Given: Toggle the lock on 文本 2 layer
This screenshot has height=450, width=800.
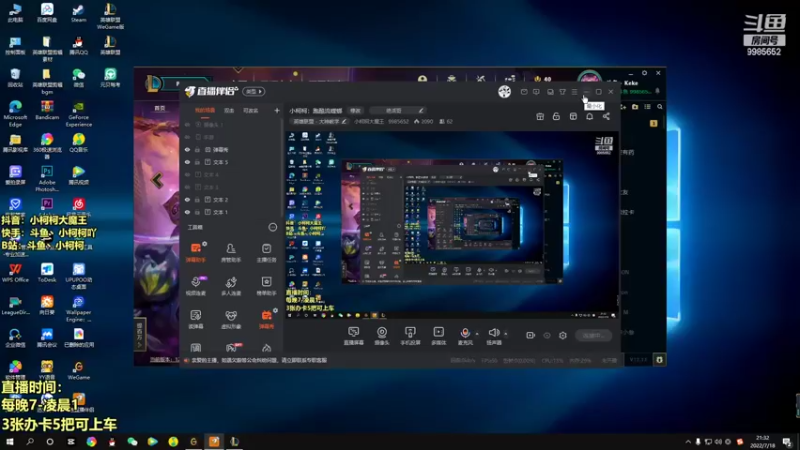Looking at the screenshot, I should click(197, 199).
